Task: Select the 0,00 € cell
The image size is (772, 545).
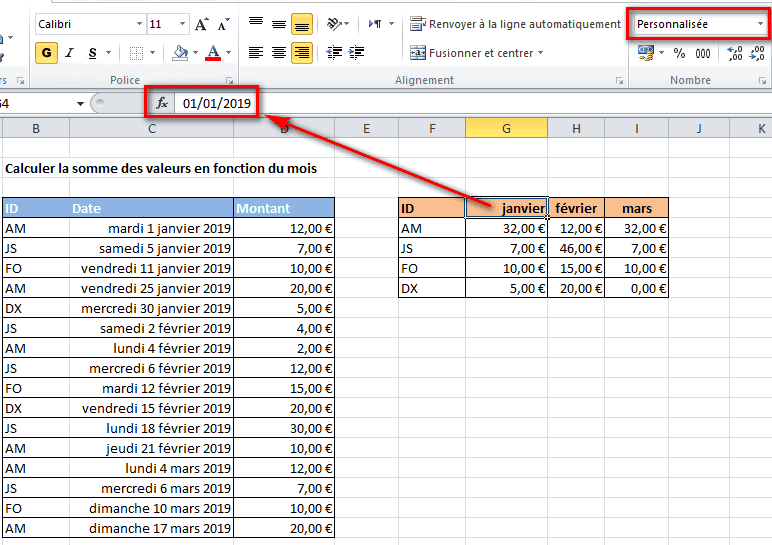Action: 637,289
